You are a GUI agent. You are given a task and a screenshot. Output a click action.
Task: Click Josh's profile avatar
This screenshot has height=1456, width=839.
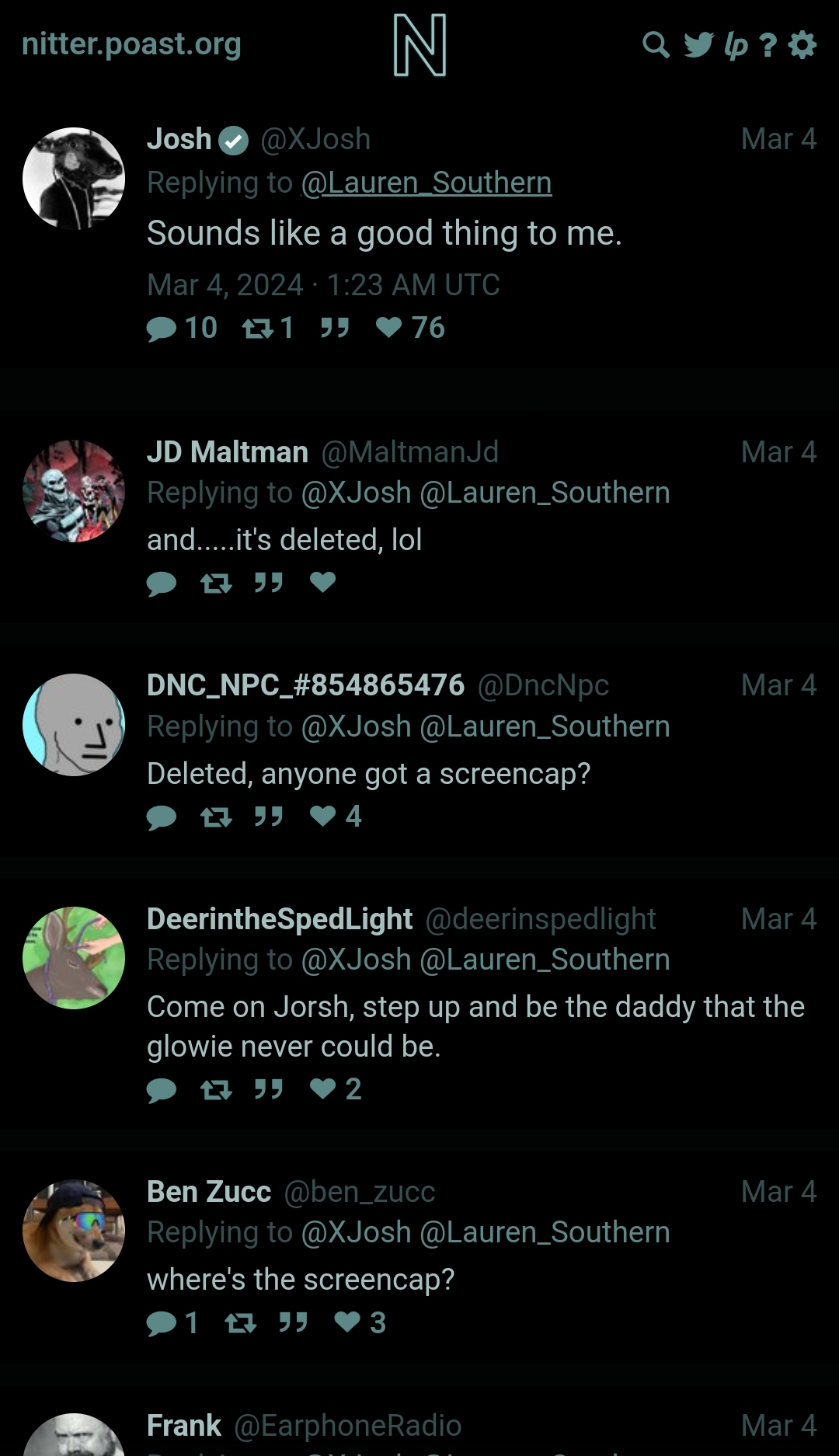(74, 178)
